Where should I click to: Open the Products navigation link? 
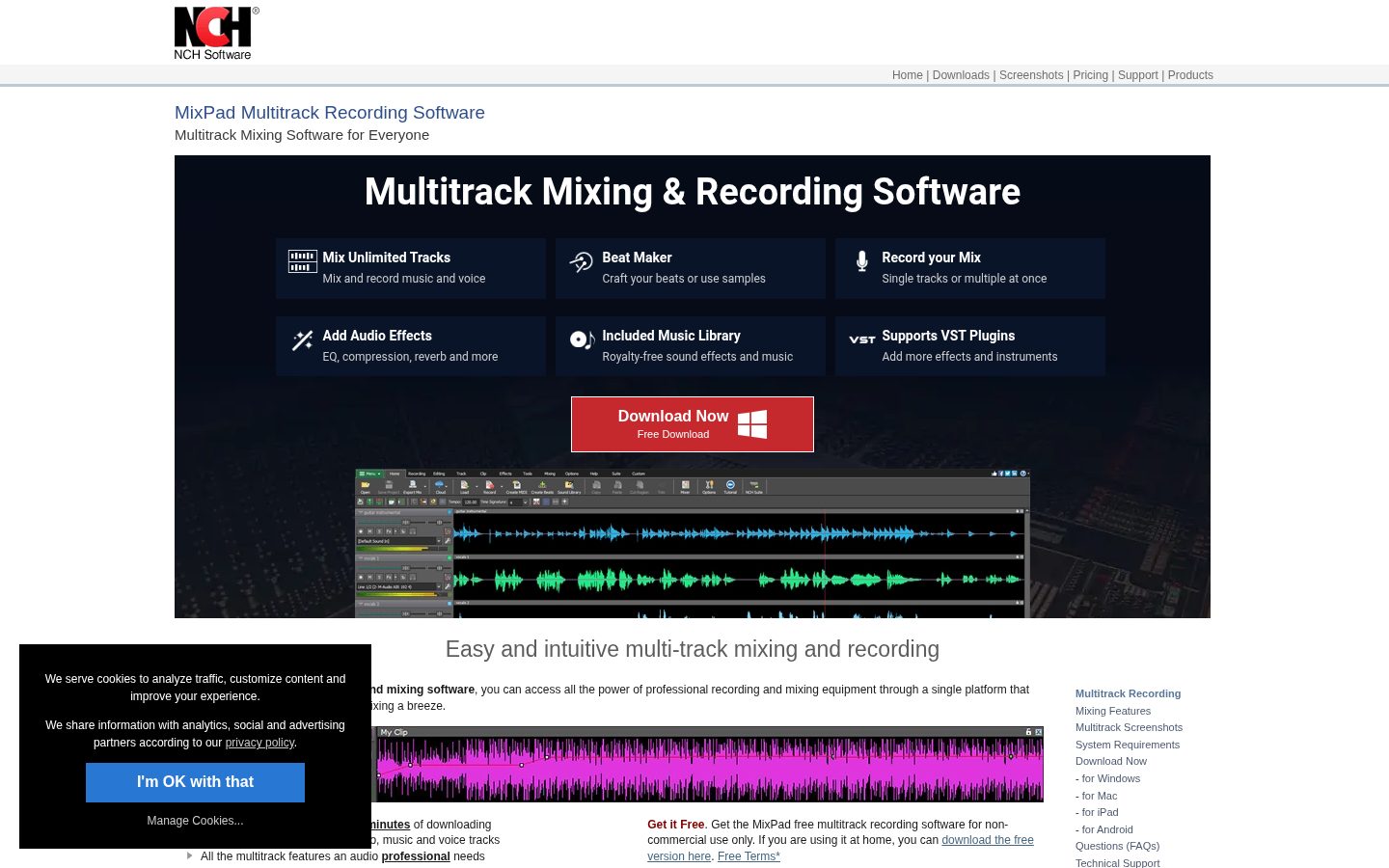1190,75
